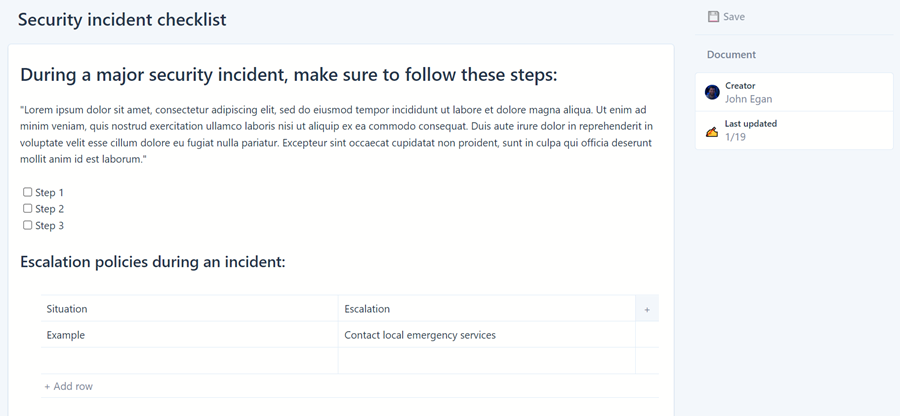The width and height of the screenshot is (900, 416).
Task: Click the empty Escalation cell in last row
Action: [x=486, y=361]
